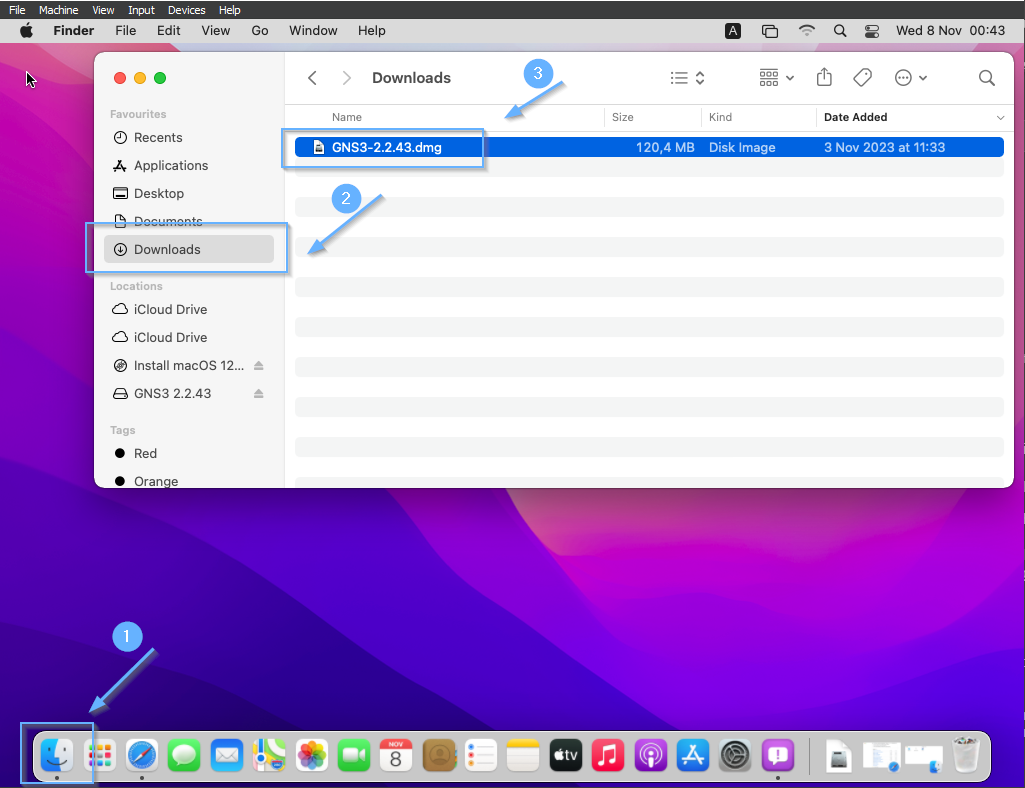
Task: Open the more actions ellipsis dropdown
Action: click(x=910, y=78)
